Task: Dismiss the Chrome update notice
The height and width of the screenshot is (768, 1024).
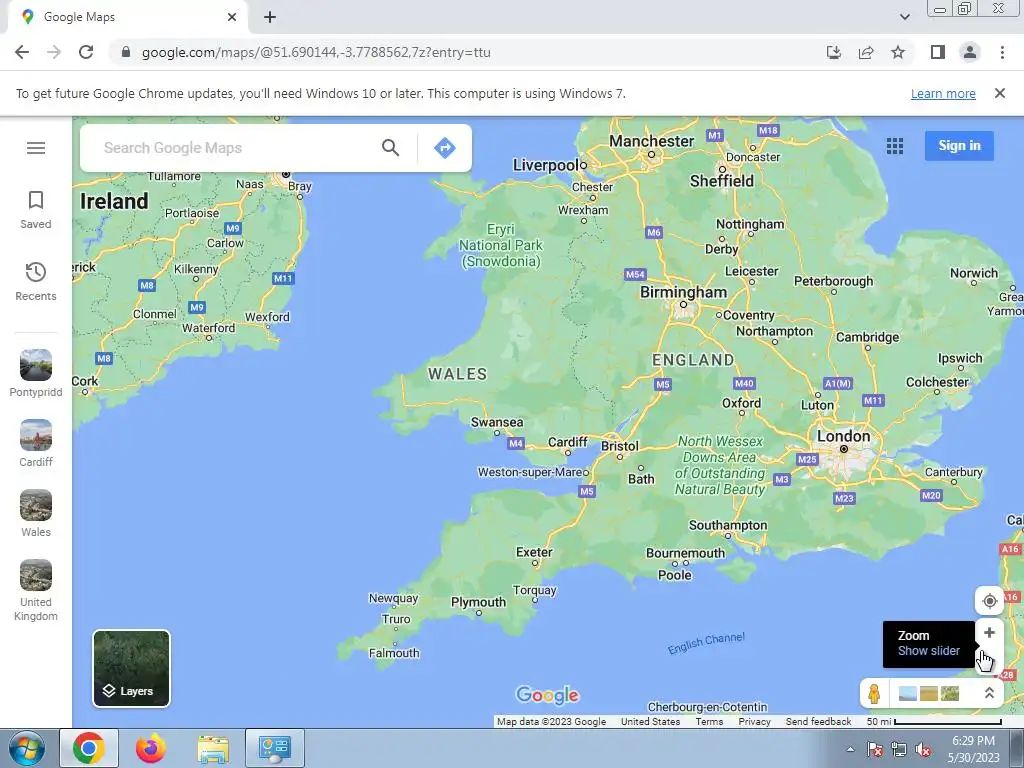Action: coord(1000,93)
